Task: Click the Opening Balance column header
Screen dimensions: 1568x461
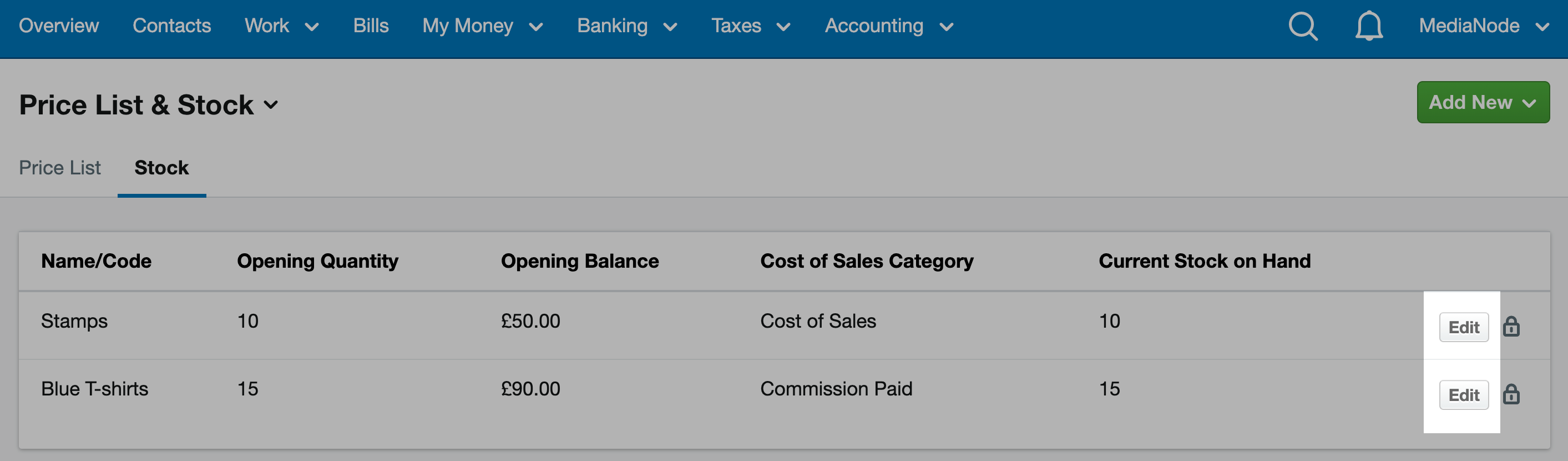Action: (579, 260)
